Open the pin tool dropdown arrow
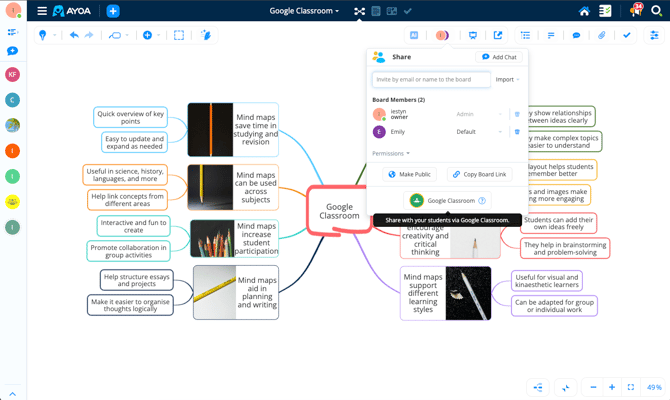Viewport: 670px width, 400px height. click(55, 35)
